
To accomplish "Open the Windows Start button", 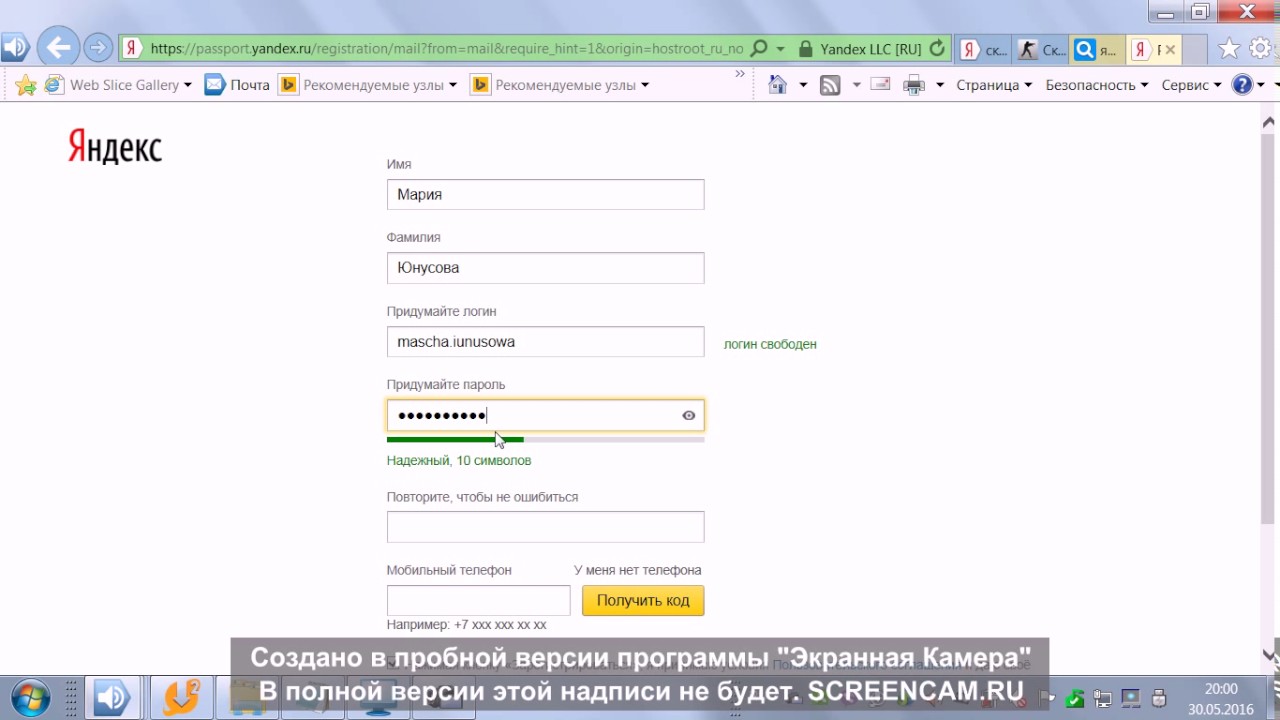I will pos(29,696).
